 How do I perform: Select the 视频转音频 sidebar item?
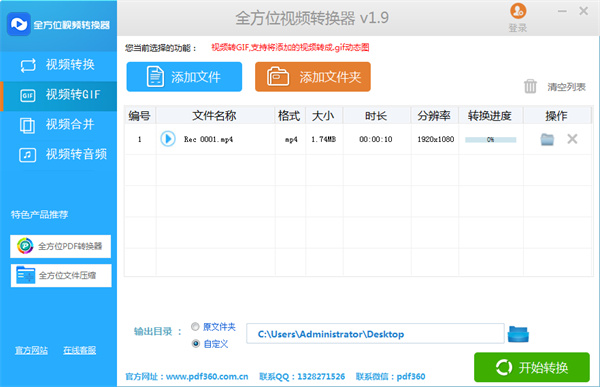[59, 154]
